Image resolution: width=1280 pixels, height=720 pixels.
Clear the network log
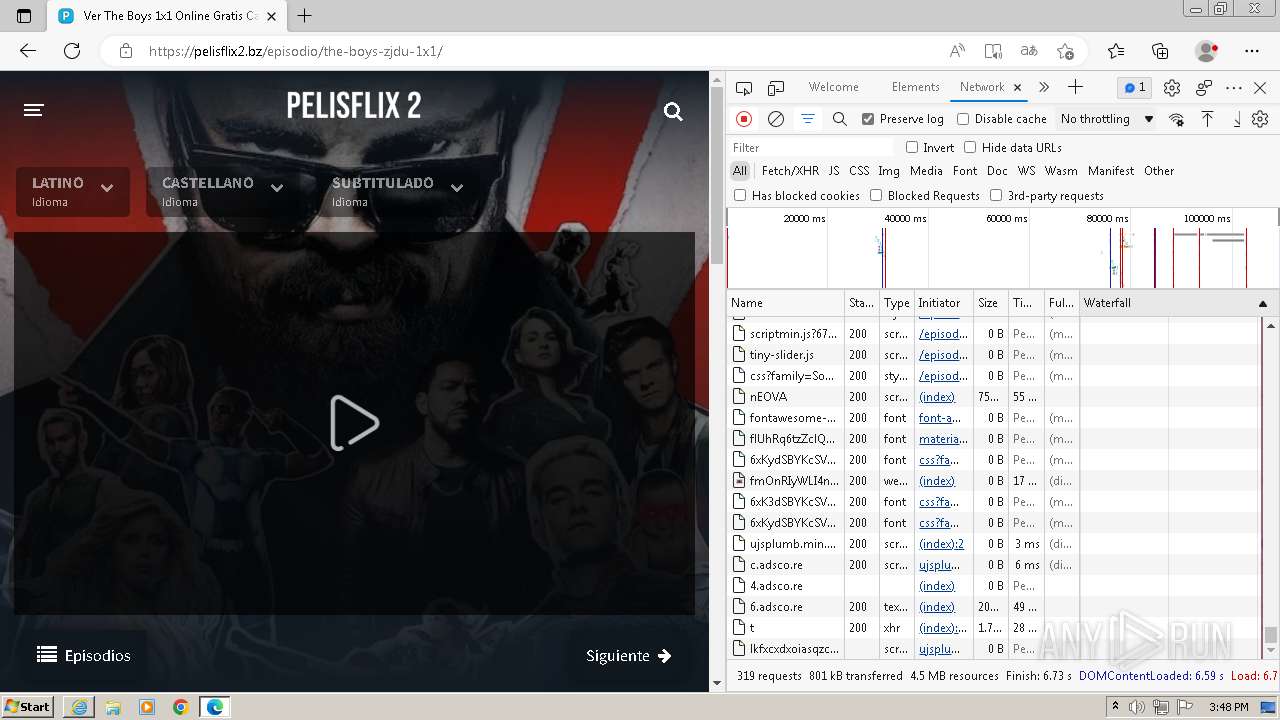[x=776, y=119]
